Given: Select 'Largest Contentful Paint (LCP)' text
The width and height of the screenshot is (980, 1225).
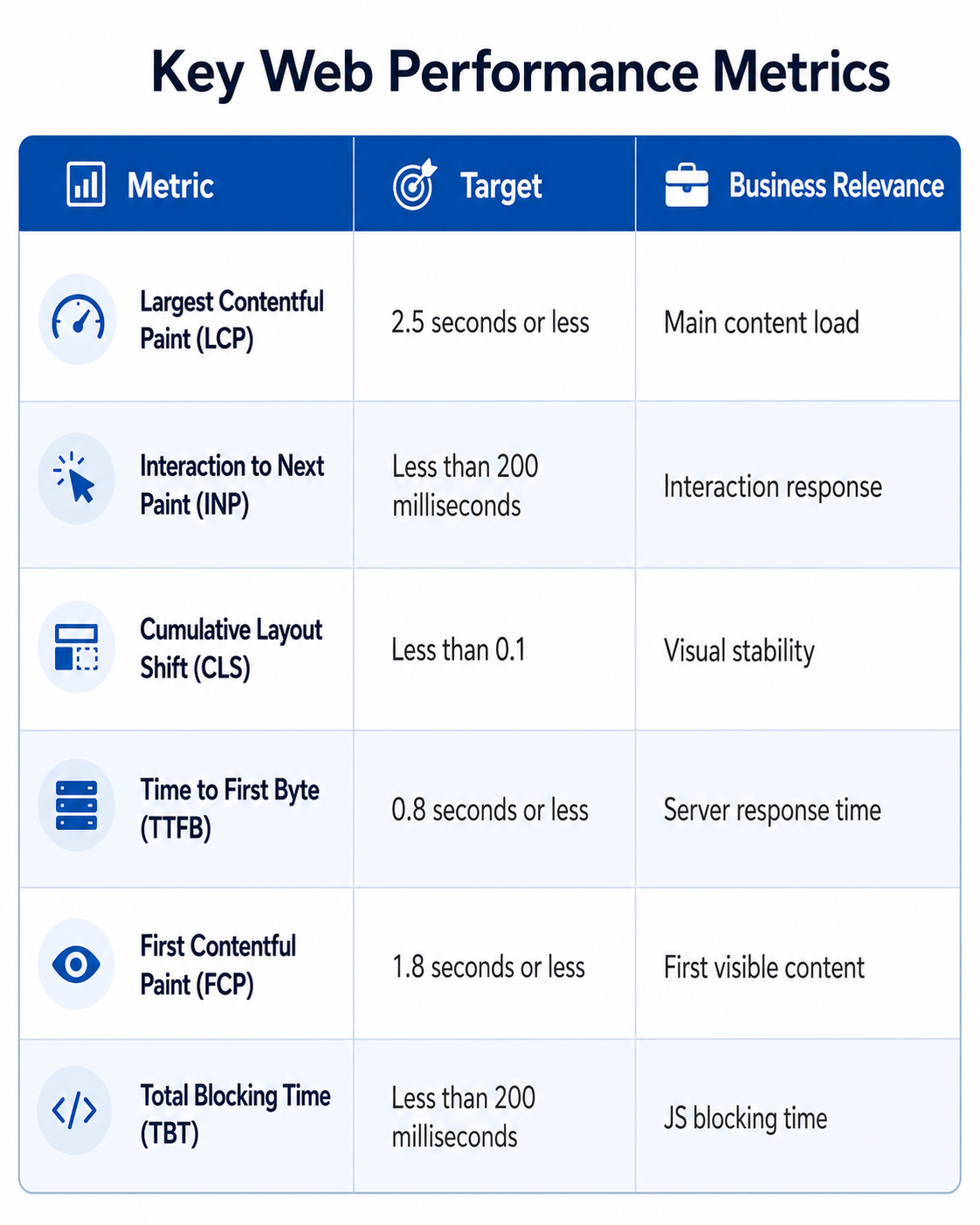Looking at the screenshot, I should tap(231, 320).
